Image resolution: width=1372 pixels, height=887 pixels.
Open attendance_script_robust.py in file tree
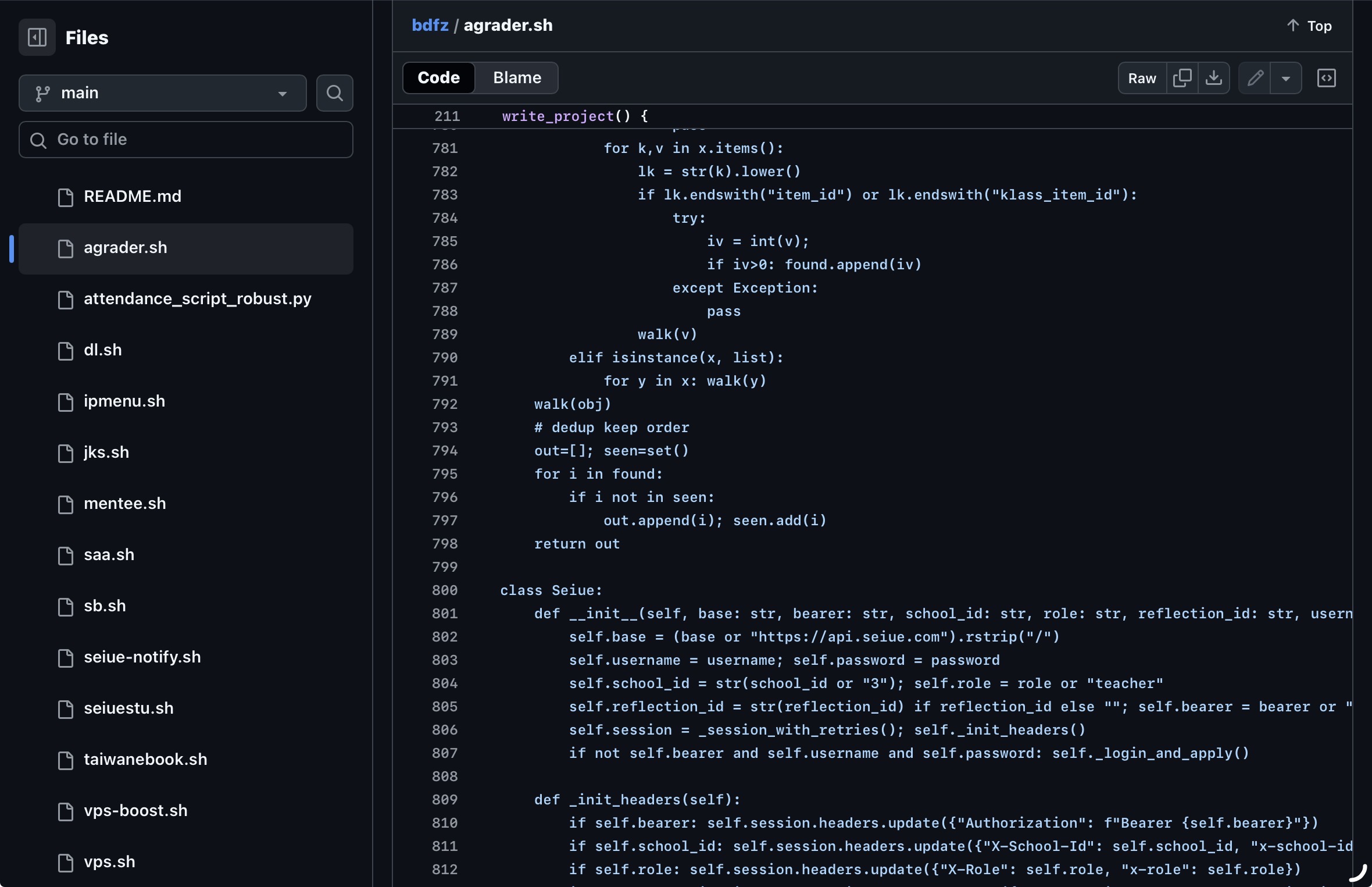[197, 299]
